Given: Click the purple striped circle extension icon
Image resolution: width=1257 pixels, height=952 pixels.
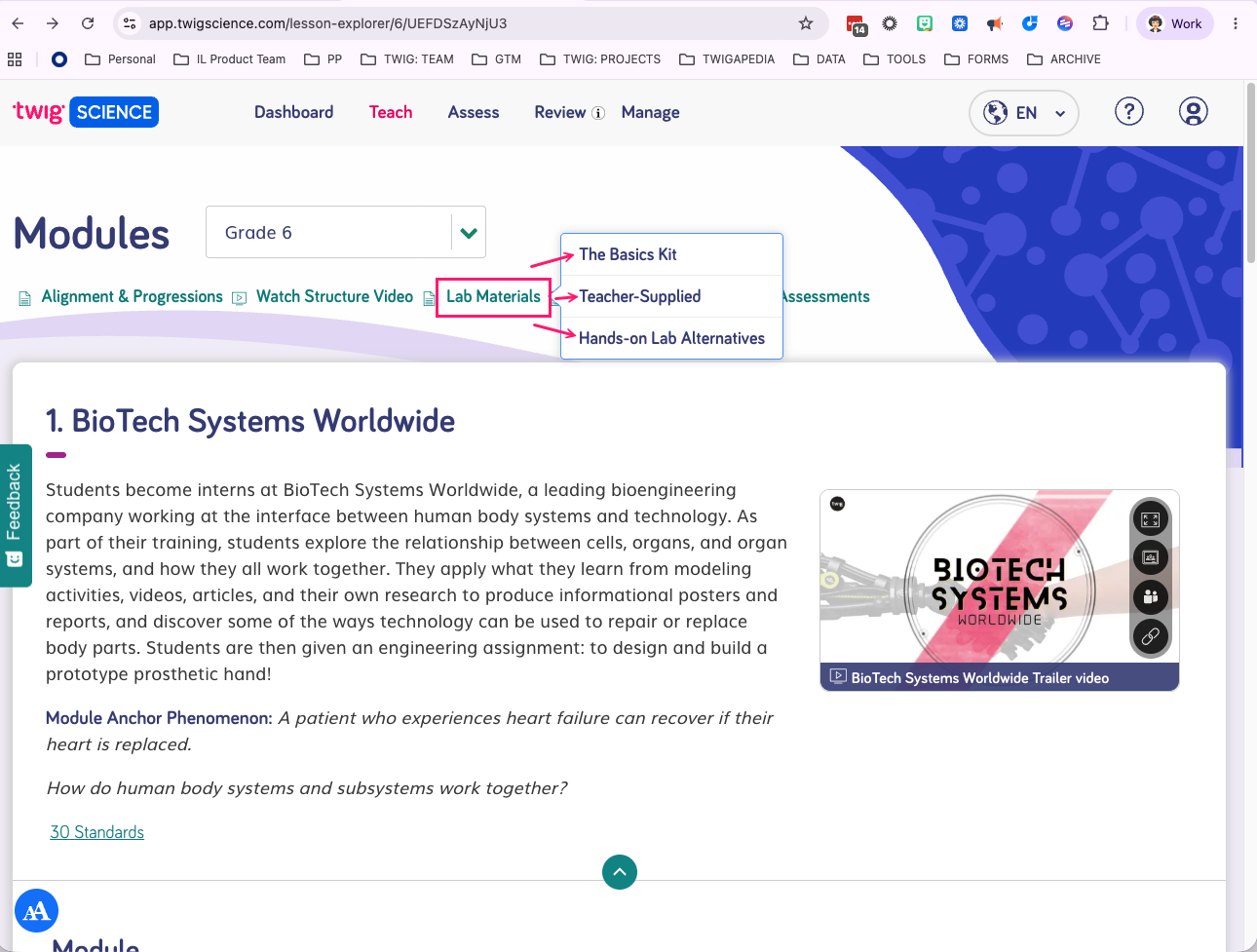Looking at the screenshot, I should pos(1065,23).
